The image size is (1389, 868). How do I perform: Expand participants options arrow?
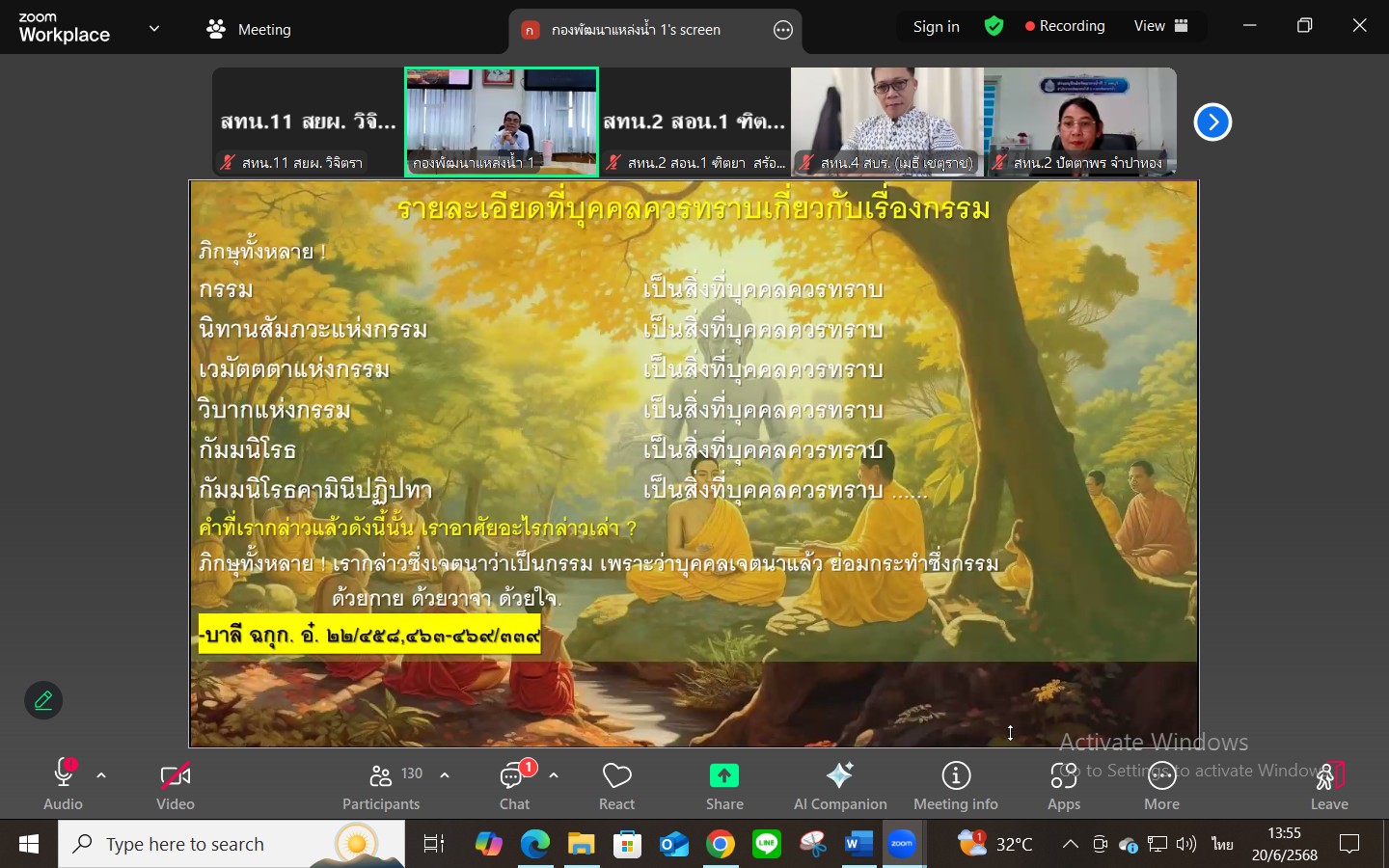(x=445, y=775)
